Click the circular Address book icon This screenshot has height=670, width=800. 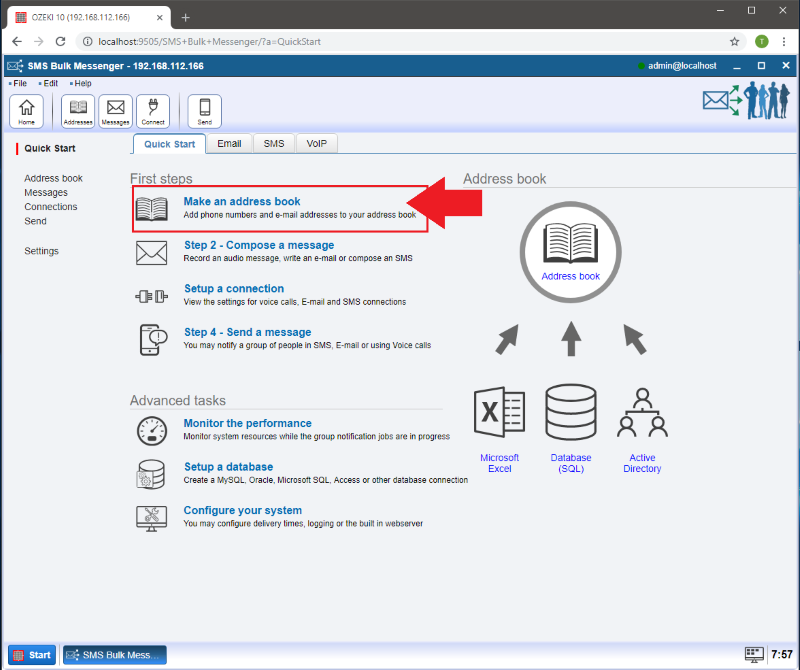tap(570, 250)
